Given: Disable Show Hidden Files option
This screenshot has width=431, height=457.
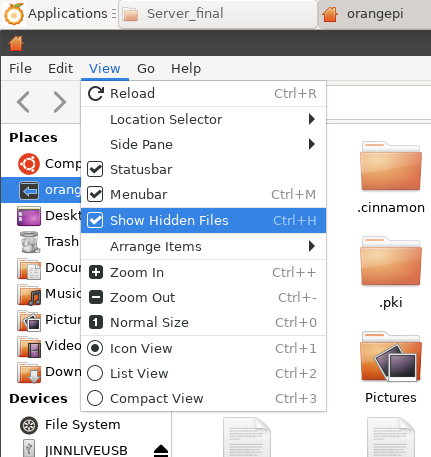Looking at the screenshot, I should (203, 220).
